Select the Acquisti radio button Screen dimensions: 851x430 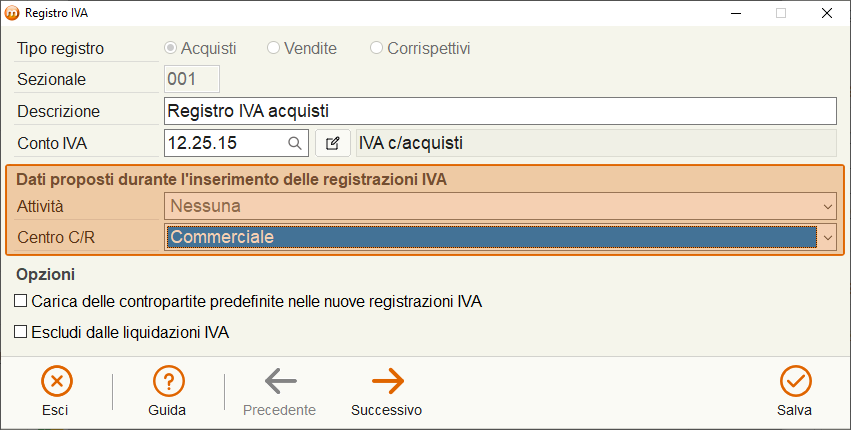pyautogui.click(x=170, y=48)
